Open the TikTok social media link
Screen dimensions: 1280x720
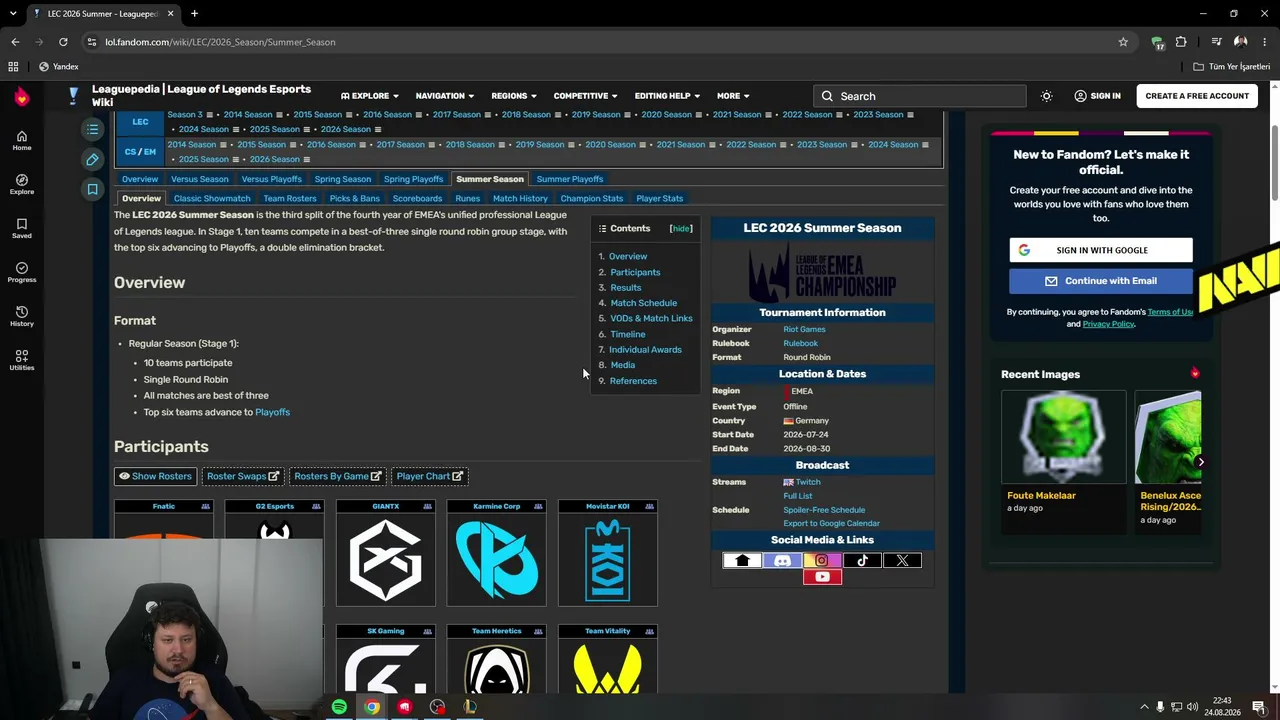pyautogui.click(x=862, y=561)
